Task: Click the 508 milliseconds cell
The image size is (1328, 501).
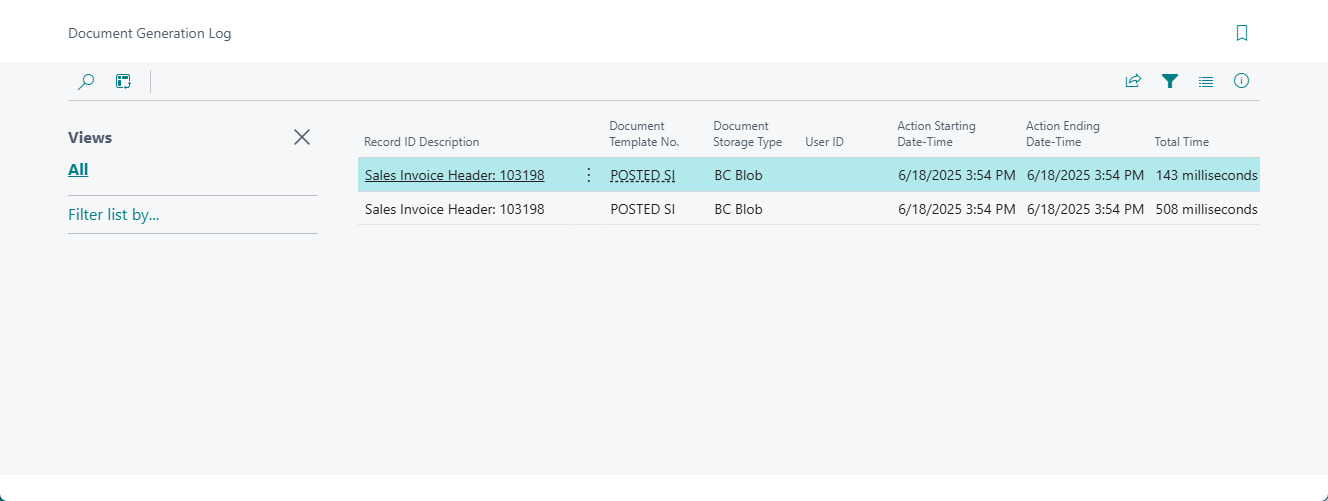Action: click(1206, 209)
